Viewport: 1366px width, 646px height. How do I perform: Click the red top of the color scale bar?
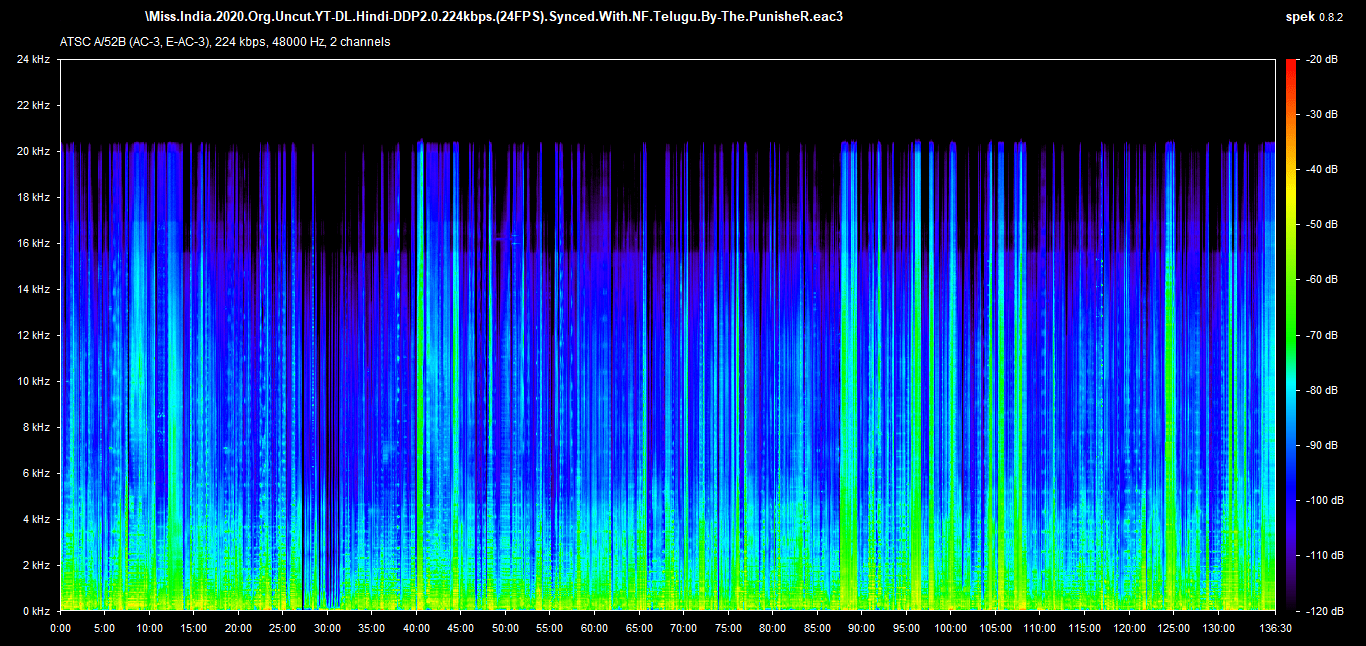[x=1291, y=64]
